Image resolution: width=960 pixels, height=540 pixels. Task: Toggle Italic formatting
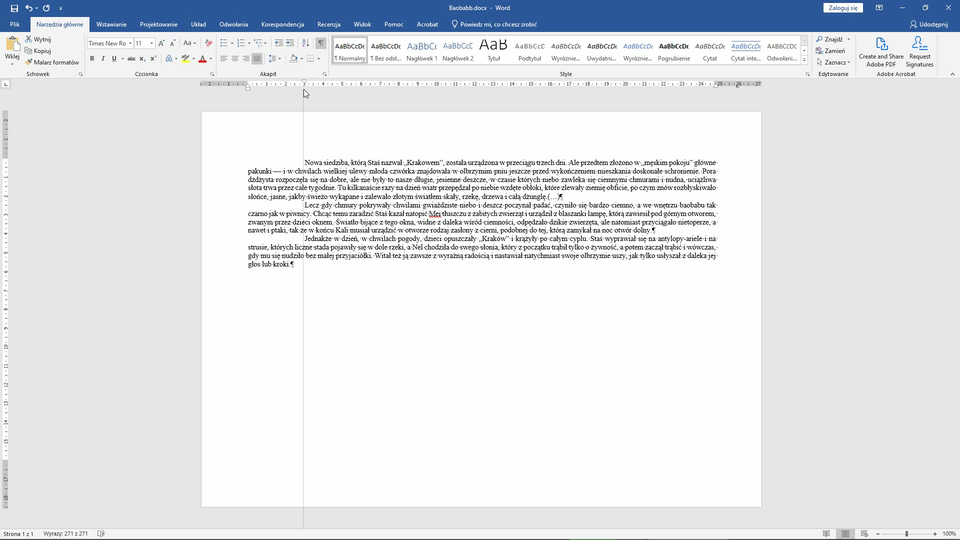(x=102, y=59)
